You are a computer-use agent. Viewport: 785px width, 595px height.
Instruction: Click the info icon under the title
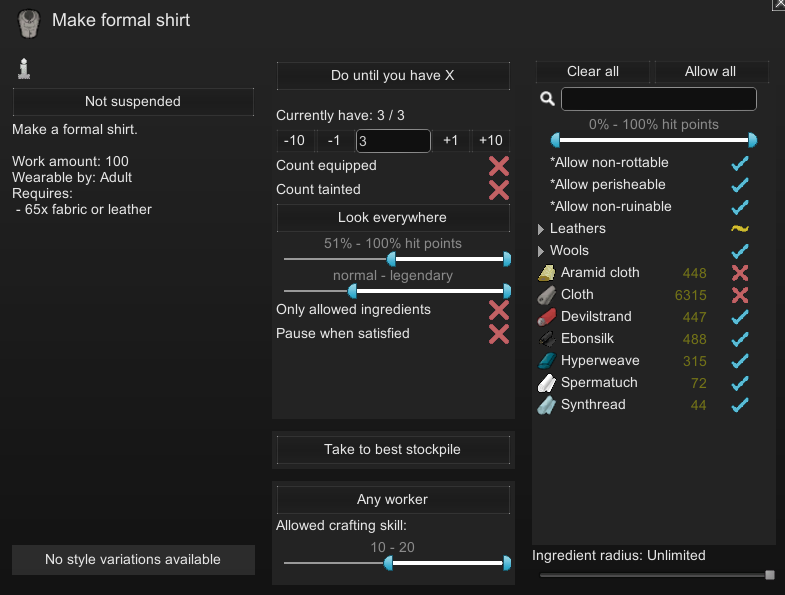[24, 69]
